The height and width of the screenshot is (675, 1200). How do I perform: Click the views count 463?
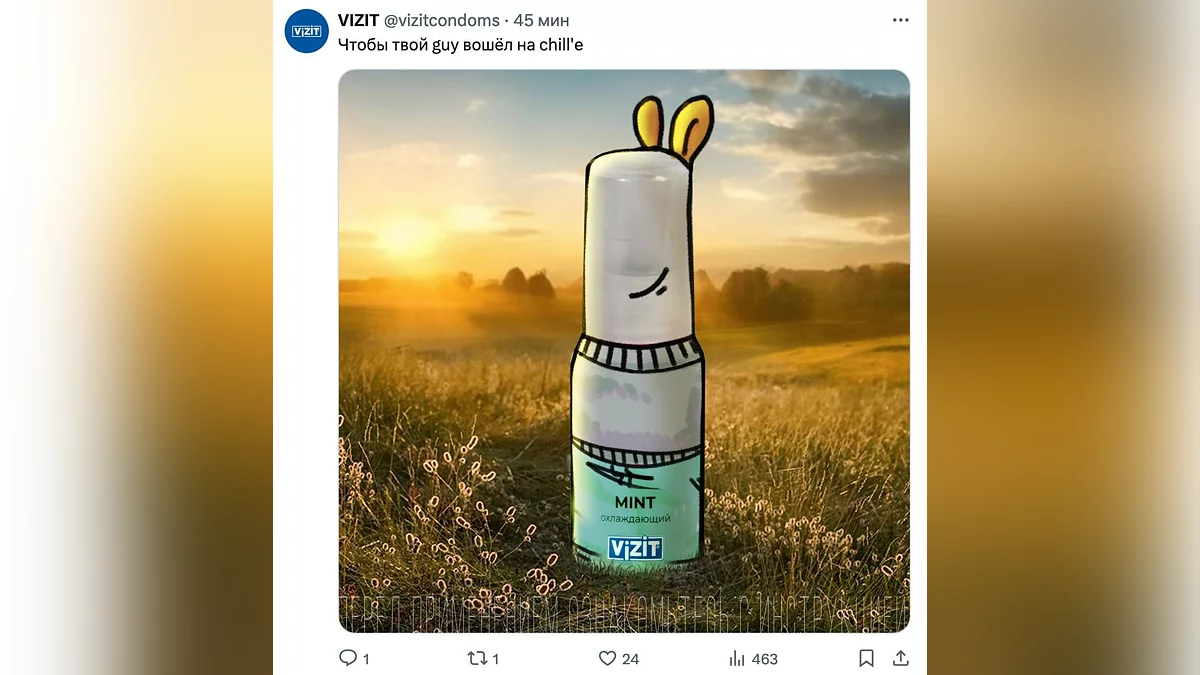(x=765, y=659)
